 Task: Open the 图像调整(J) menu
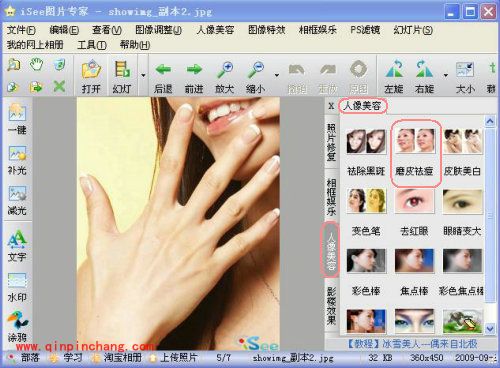pyautogui.click(x=158, y=30)
